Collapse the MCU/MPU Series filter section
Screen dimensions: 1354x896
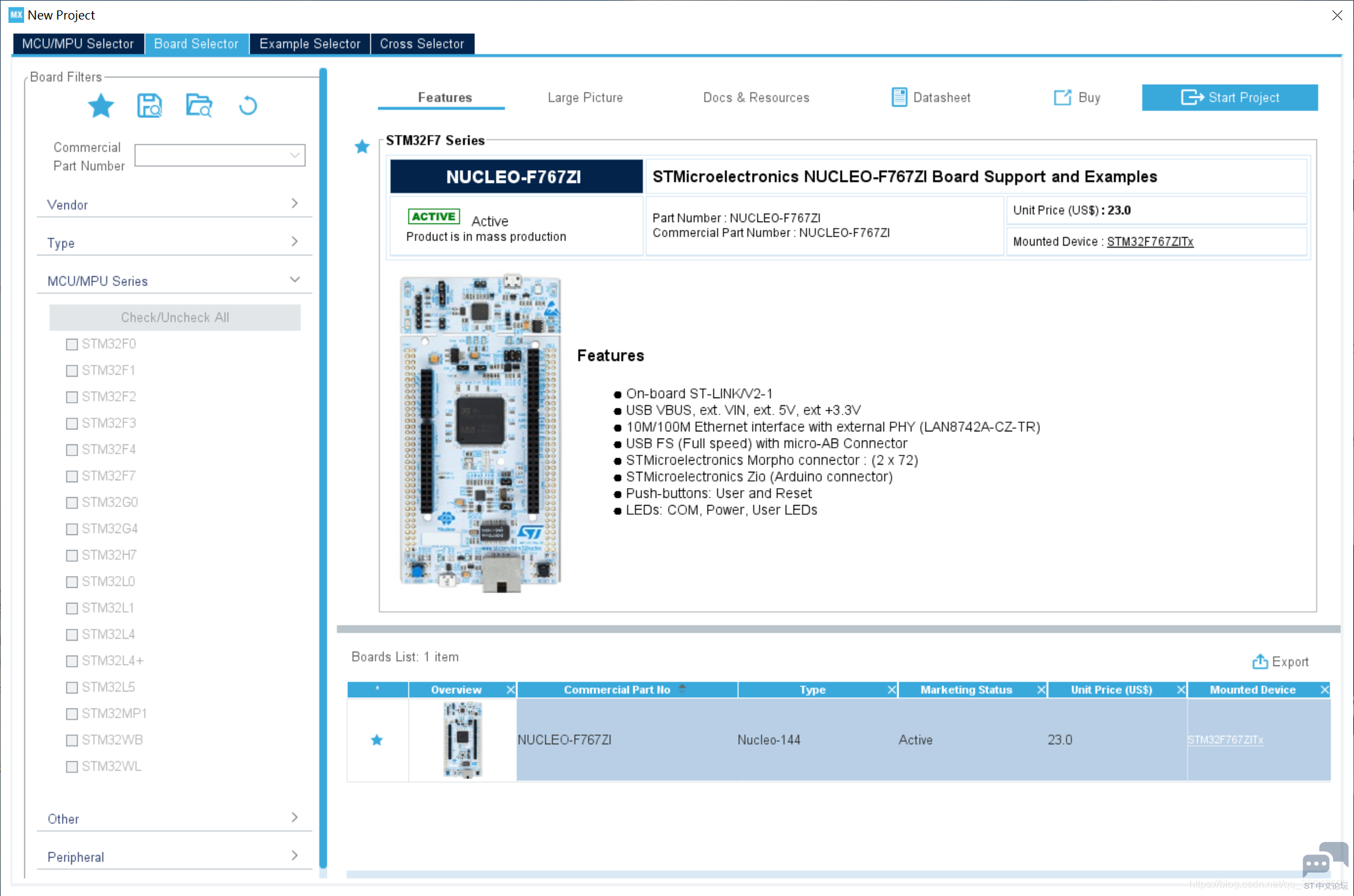[x=173, y=281]
